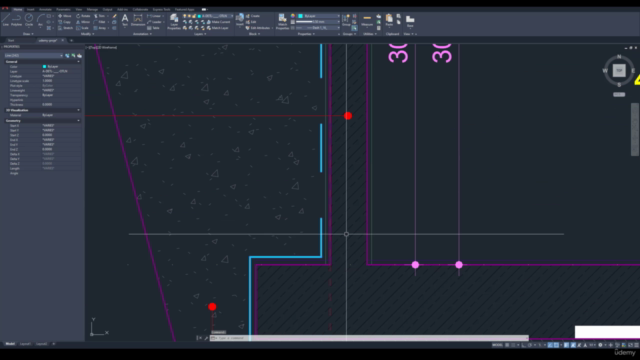The width and height of the screenshot is (640, 360).
Task: Open the Insert ribbon tab
Action: pos(31,9)
